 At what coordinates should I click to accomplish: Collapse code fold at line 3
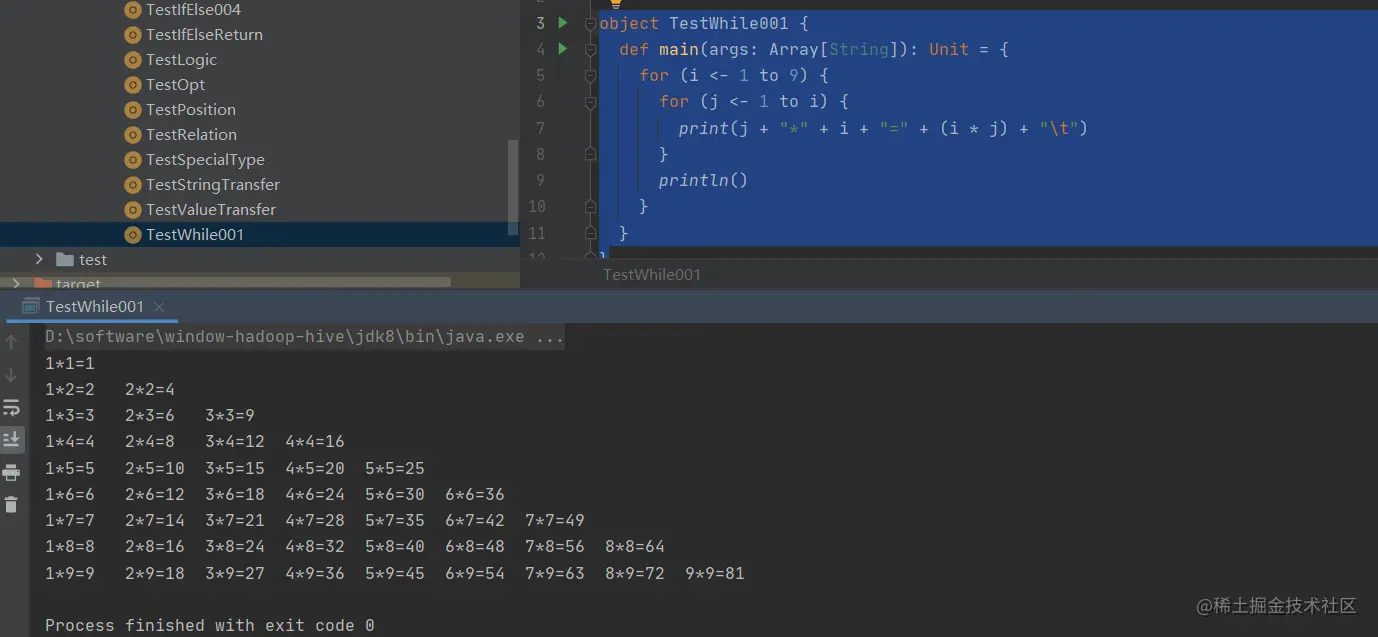[590, 23]
